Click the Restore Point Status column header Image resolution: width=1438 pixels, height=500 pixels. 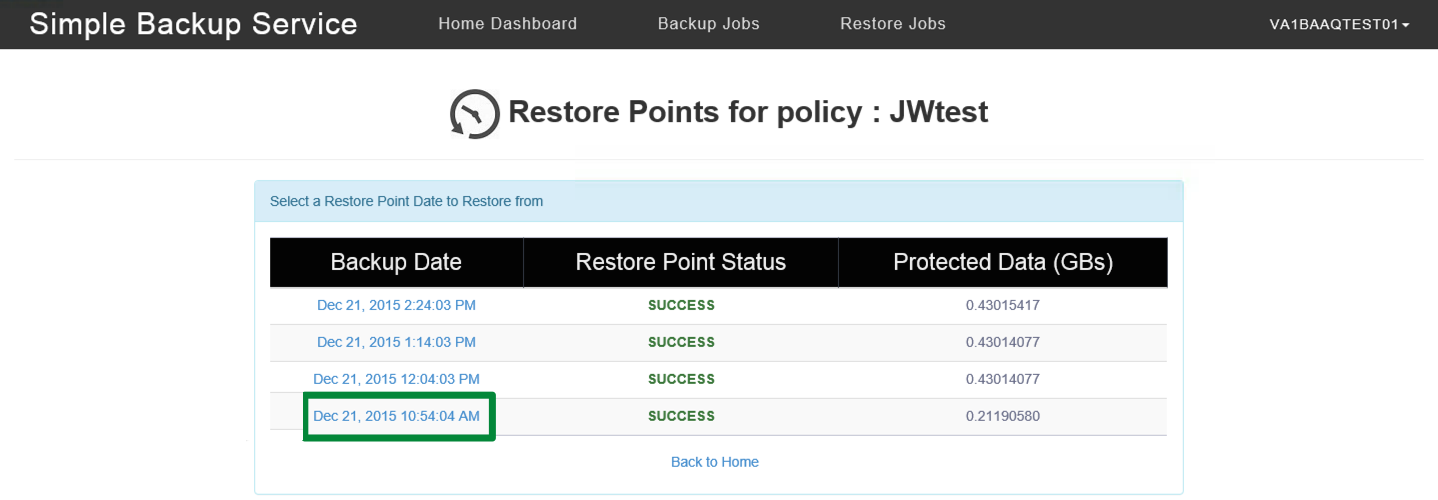click(681, 262)
